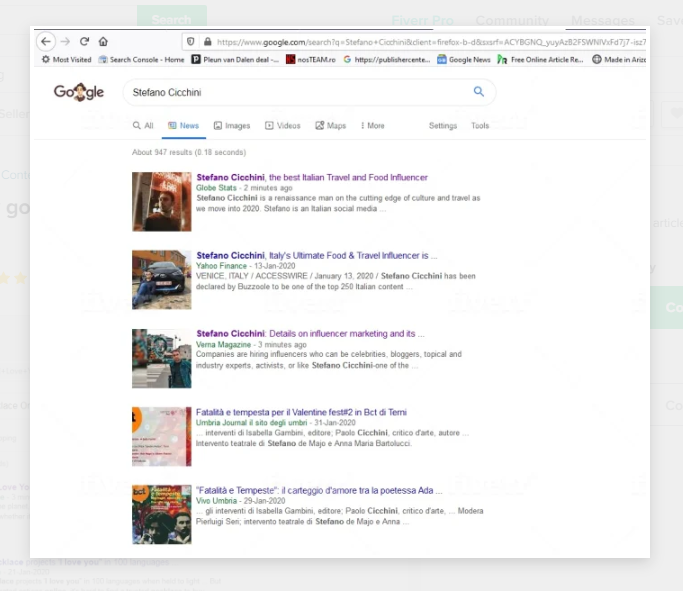Go to the browser home page icon
This screenshot has width=683, height=591.
point(103,42)
